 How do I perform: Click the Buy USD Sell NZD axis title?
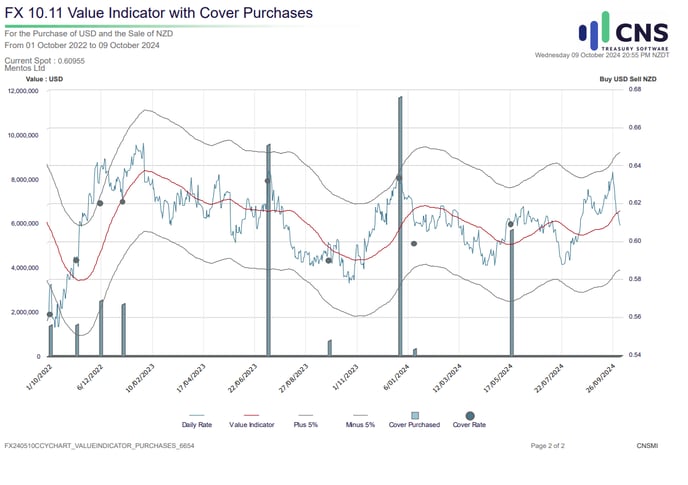627,78
